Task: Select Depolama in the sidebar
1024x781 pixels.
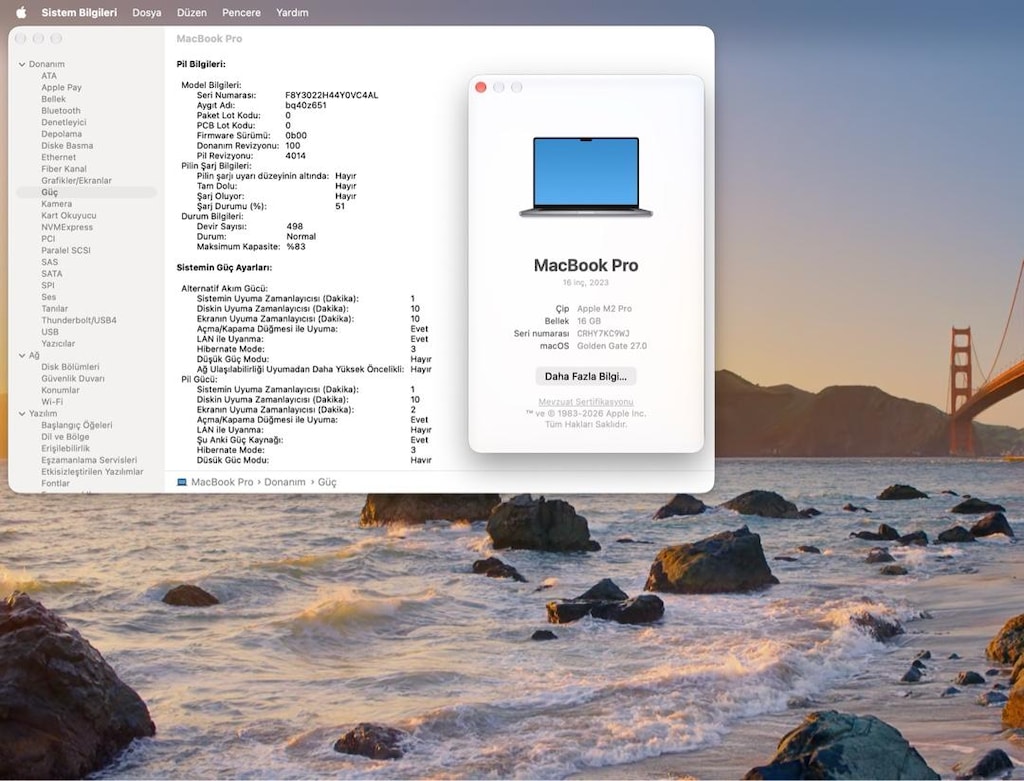Action: click(x=61, y=134)
